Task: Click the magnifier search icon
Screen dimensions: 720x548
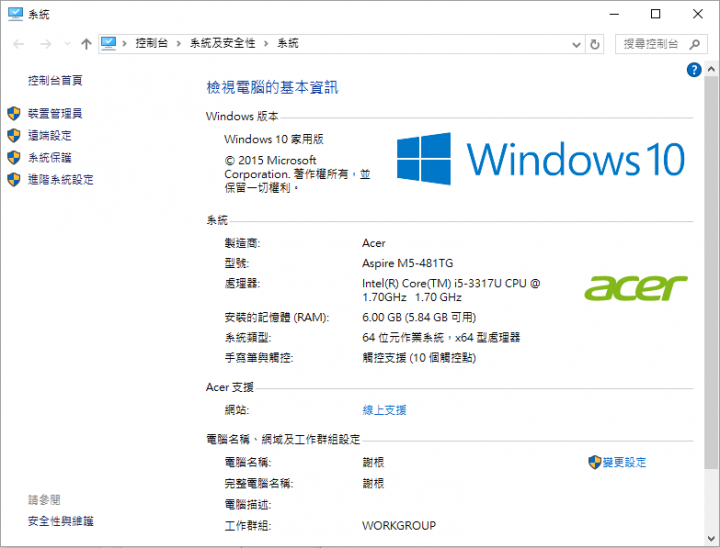Action: coord(695,44)
